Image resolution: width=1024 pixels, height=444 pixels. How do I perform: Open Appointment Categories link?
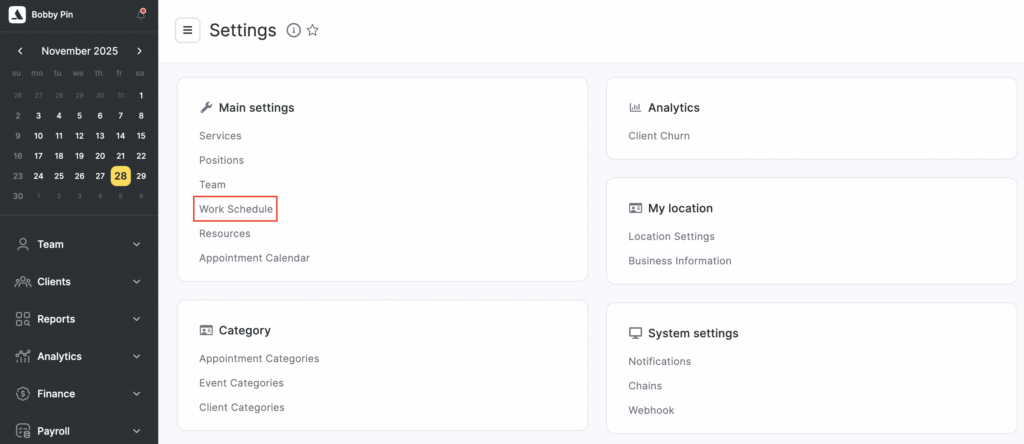coord(259,358)
